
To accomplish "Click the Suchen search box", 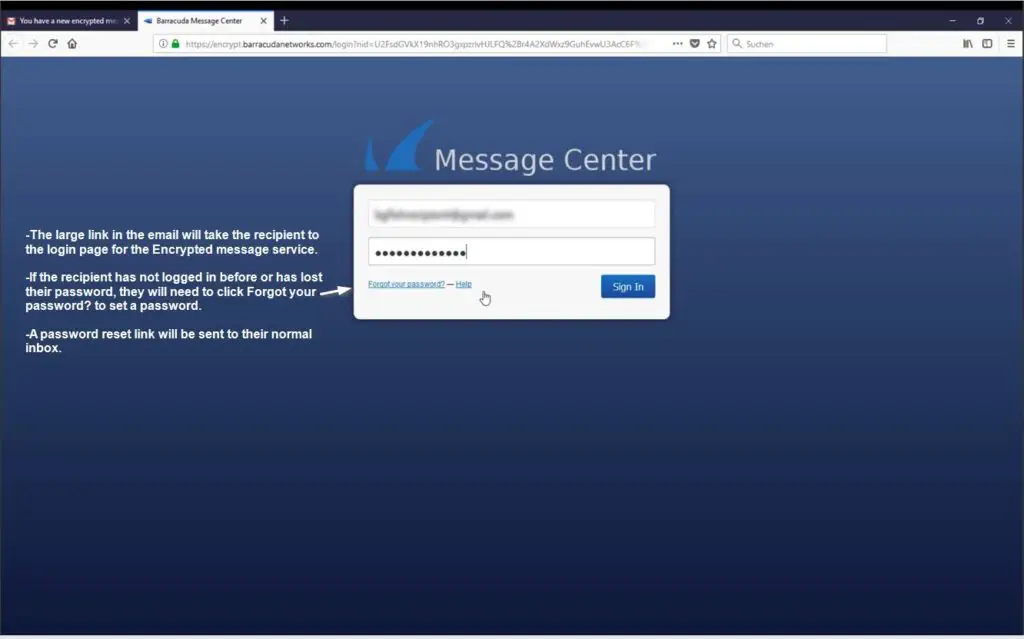I will pos(807,44).
